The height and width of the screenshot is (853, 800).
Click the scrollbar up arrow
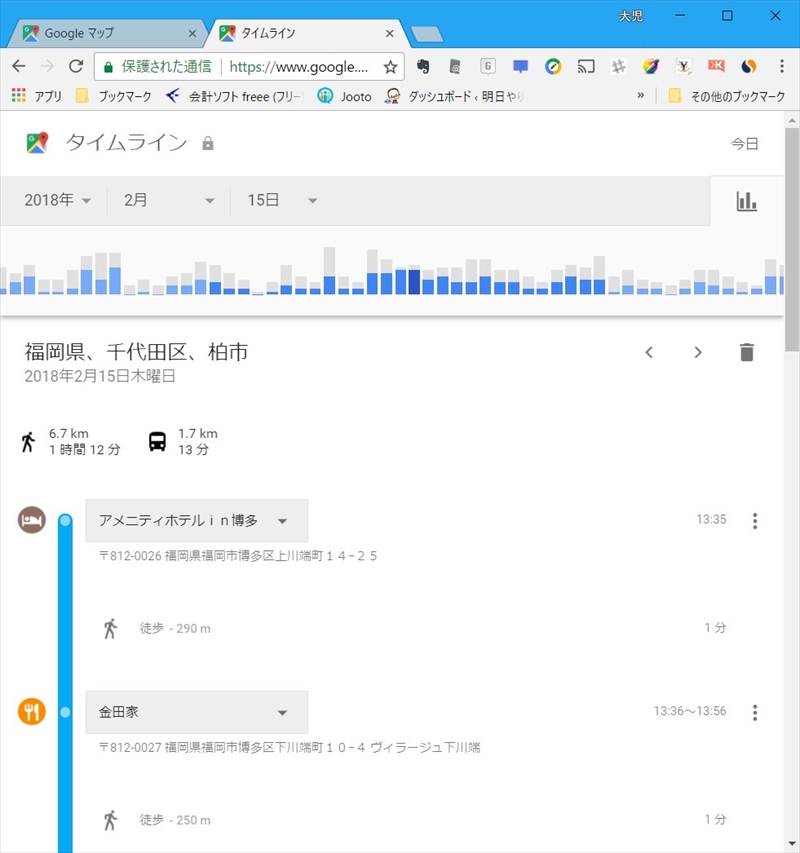792,121
